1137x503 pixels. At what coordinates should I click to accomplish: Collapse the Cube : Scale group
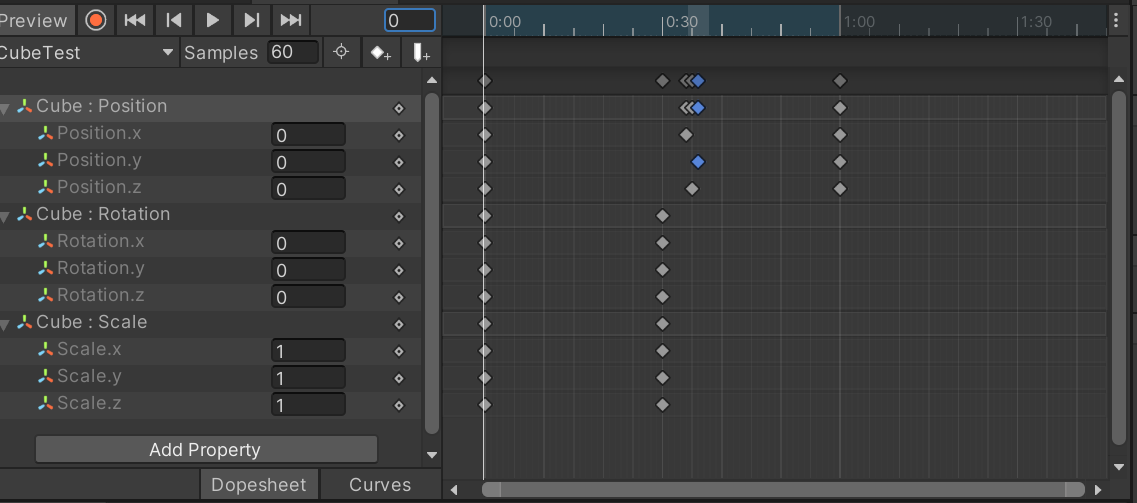(5, 325)
